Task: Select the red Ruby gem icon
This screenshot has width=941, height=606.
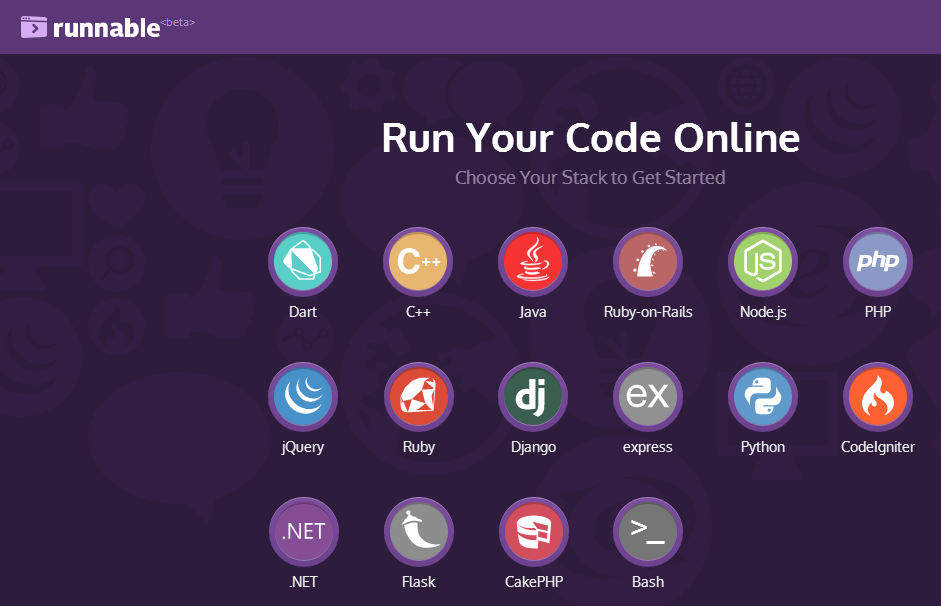Action: pos(418,397)
